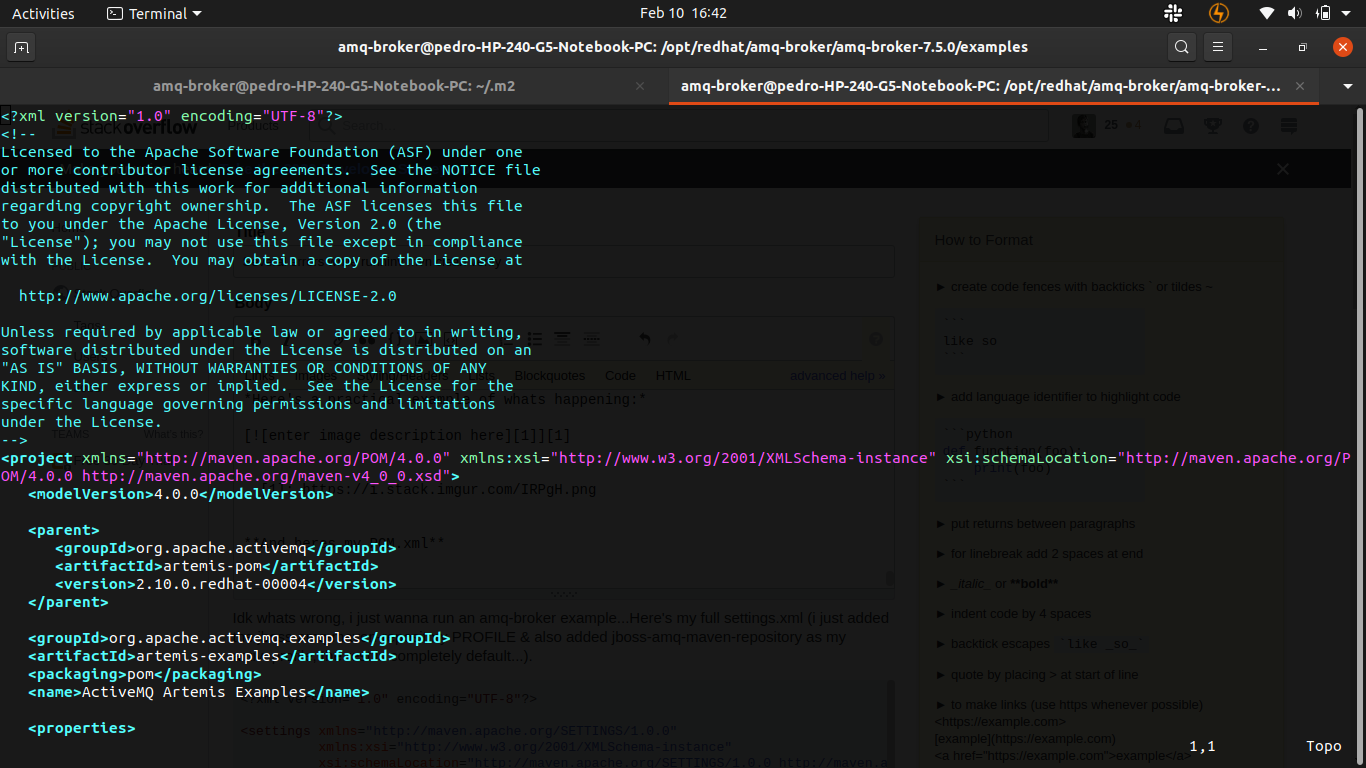
Task: Click the battery indicator in top bar
Action: click(1323, 14)
